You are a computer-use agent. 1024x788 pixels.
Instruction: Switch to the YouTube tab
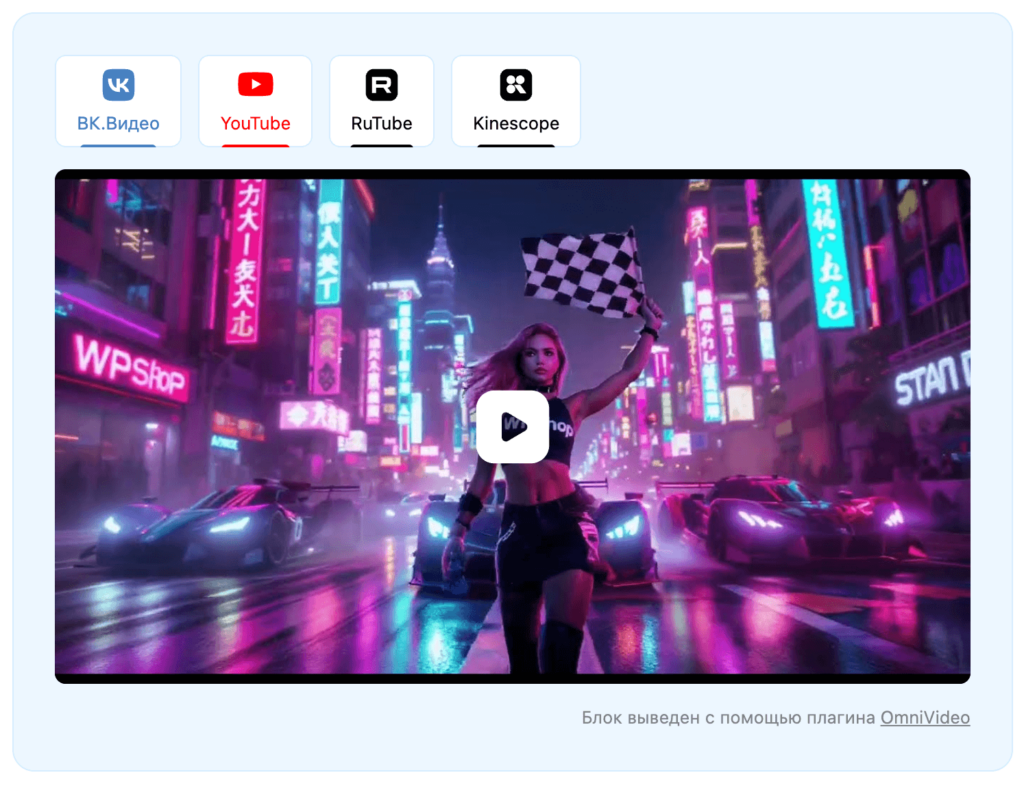click(255, 101)
